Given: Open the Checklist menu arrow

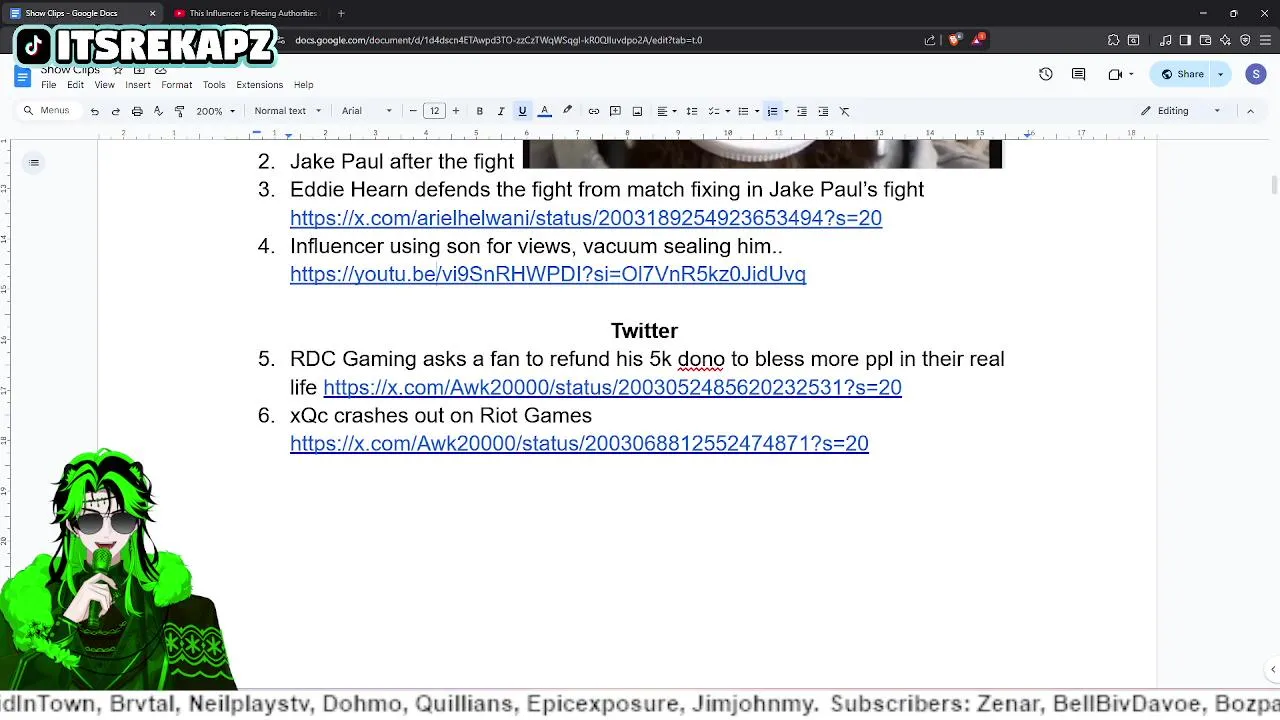Looking at the screenshot, I should pyautogui.click(x=727, y=111).
